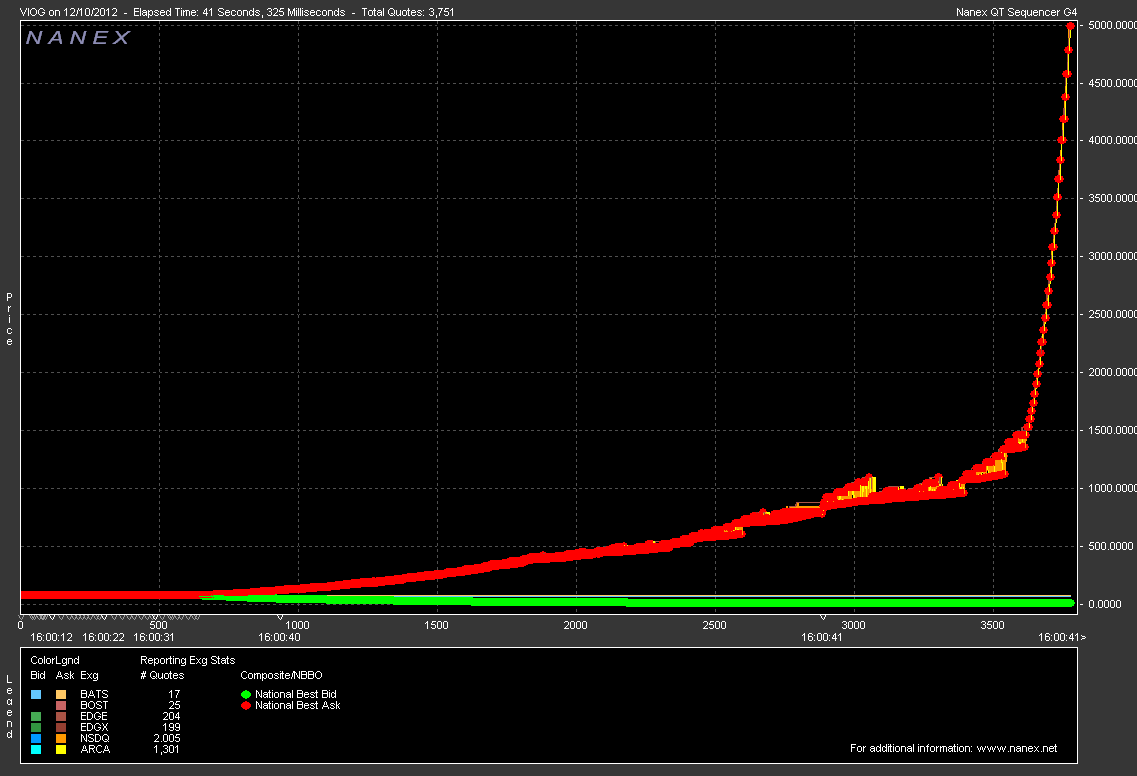1137x776 pixels.
Task: Click the "0.0000" price axis label
Action: (x=1104, y=604)
